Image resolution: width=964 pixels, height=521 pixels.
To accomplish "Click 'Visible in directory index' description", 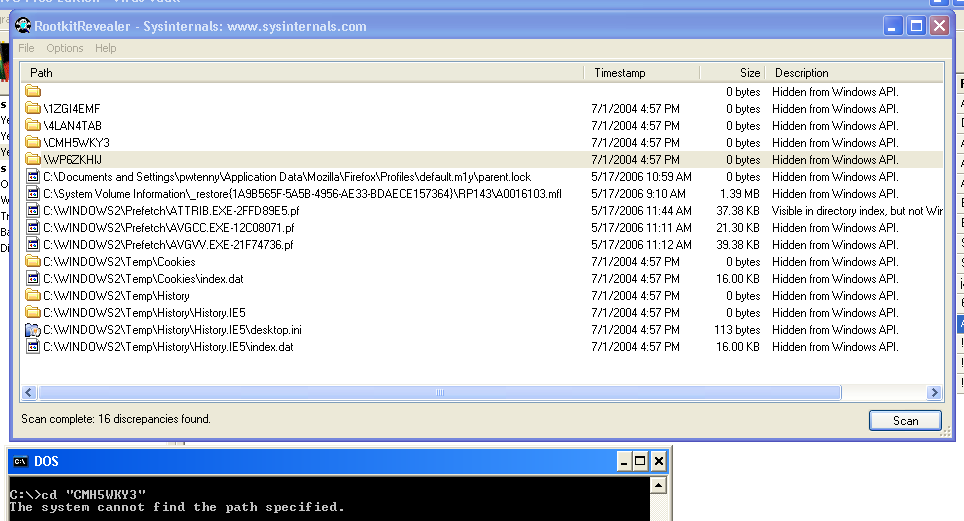I will tap(857, 211).
